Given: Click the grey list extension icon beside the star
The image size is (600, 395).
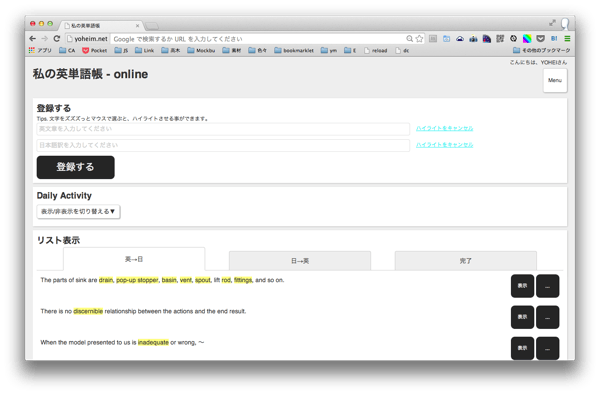Looking at the screenshot, I should [x=433, y=39].
